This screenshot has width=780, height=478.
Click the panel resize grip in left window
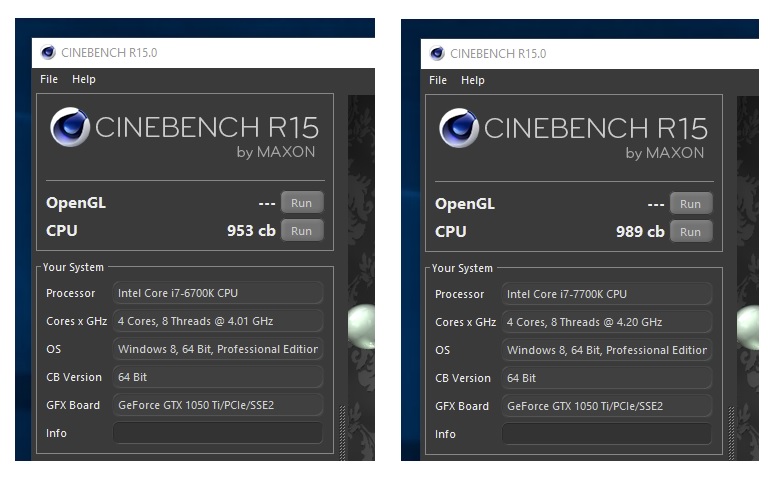[x=342, y=433]
